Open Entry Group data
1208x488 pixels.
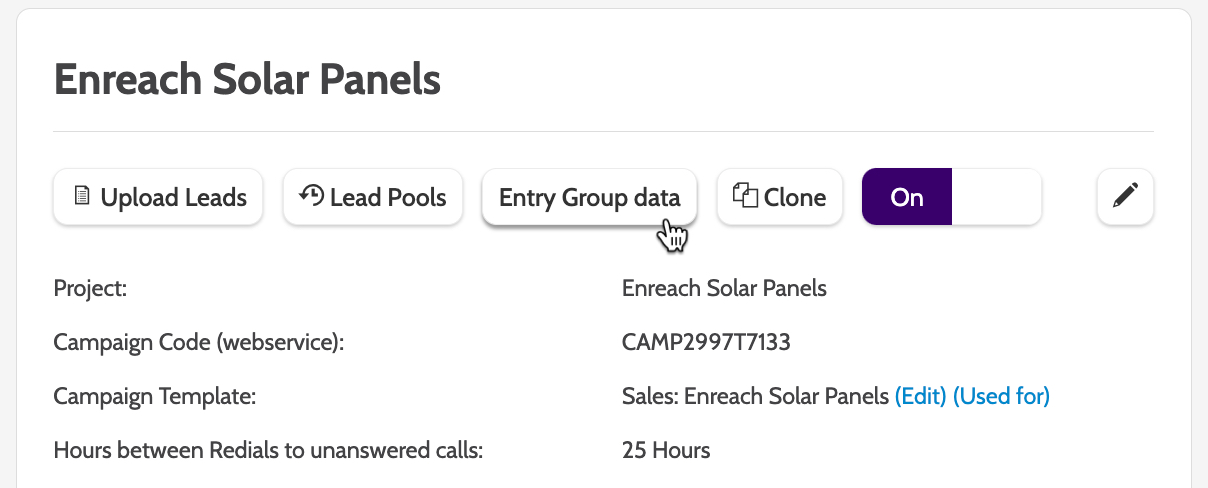point(589,197)
